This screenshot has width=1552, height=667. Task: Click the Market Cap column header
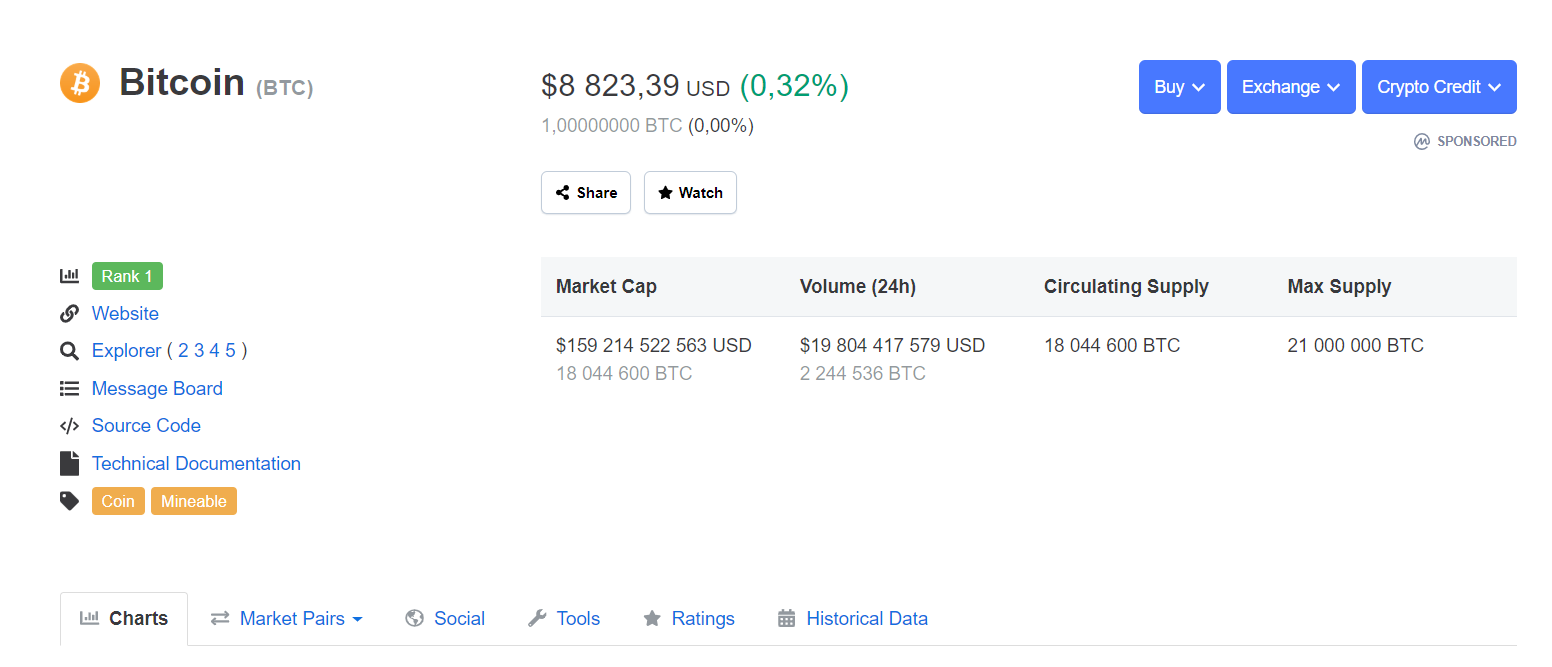606,287
